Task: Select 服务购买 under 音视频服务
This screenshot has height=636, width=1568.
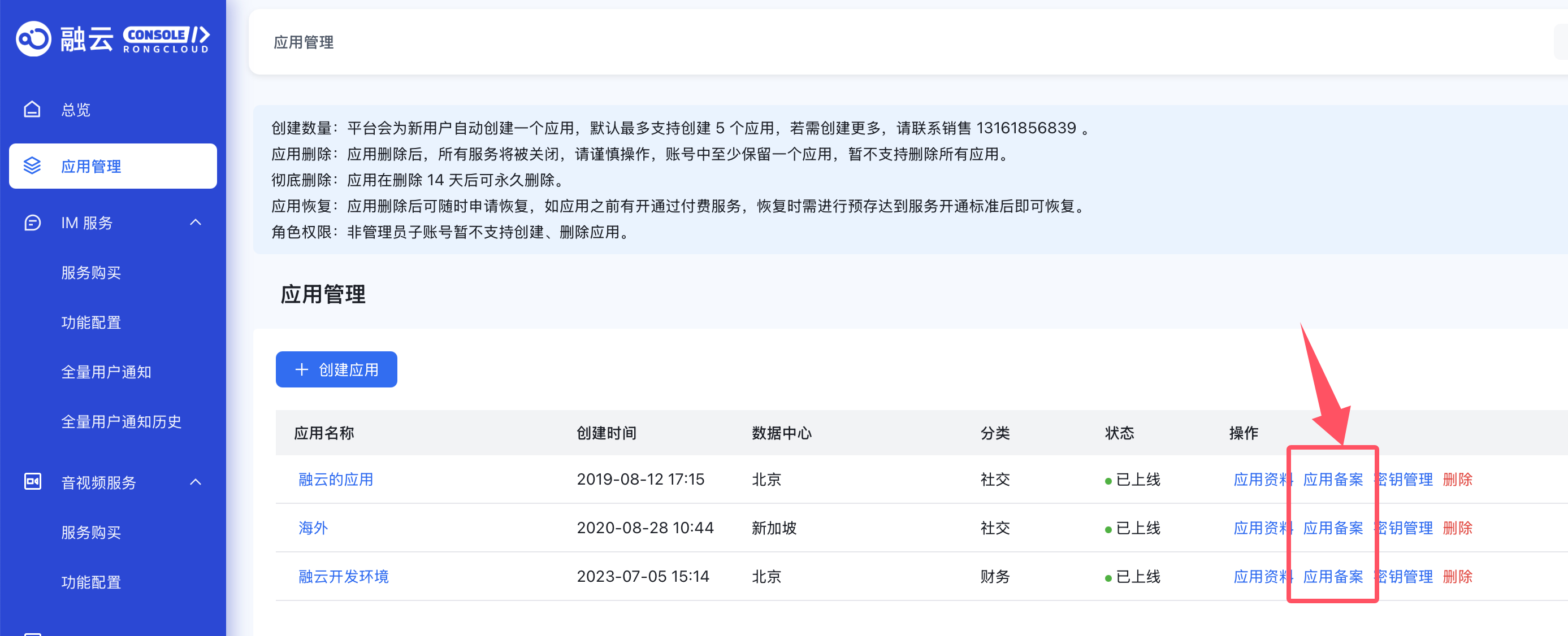Action: pos(90,533)
